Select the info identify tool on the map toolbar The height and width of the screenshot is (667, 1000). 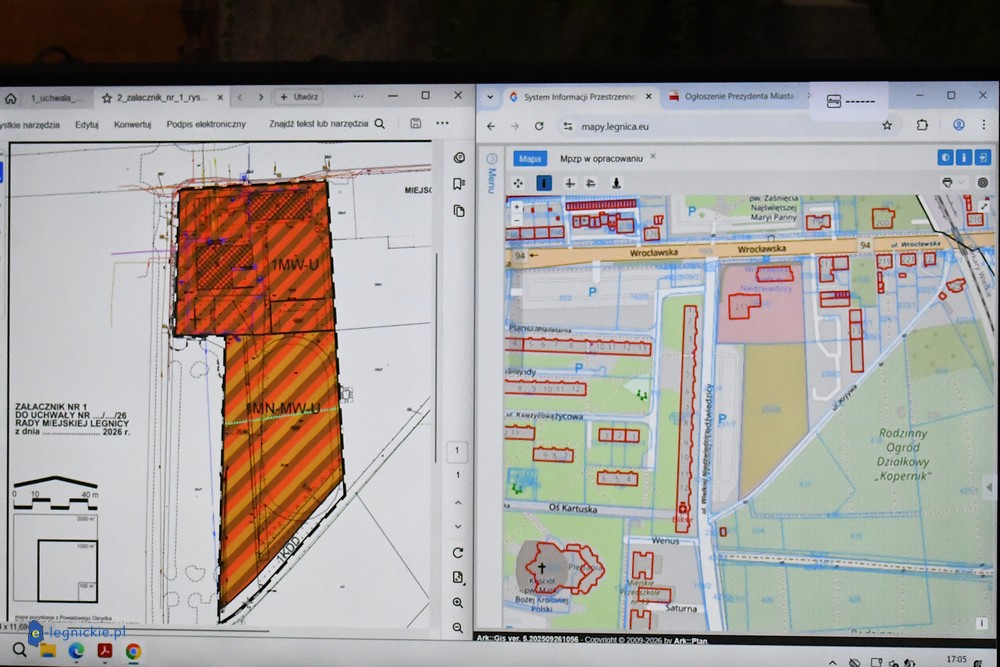coord(543,183)
